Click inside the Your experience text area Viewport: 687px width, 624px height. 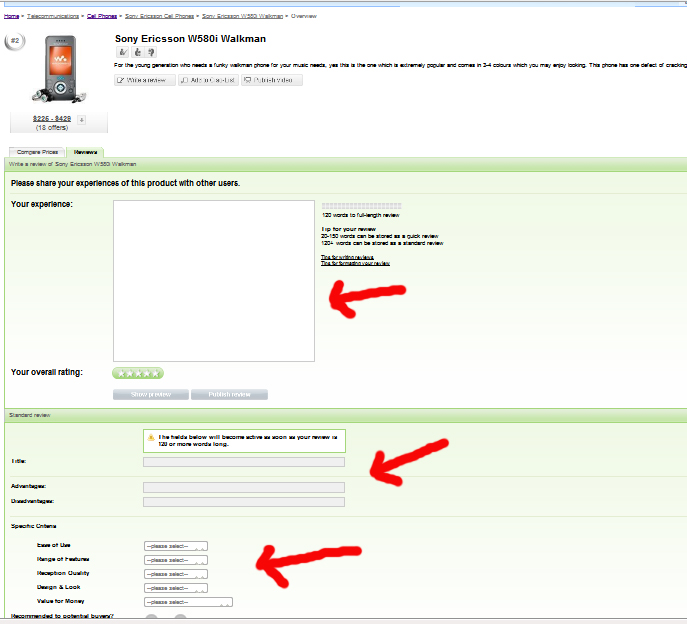click(x=214, y=281)
